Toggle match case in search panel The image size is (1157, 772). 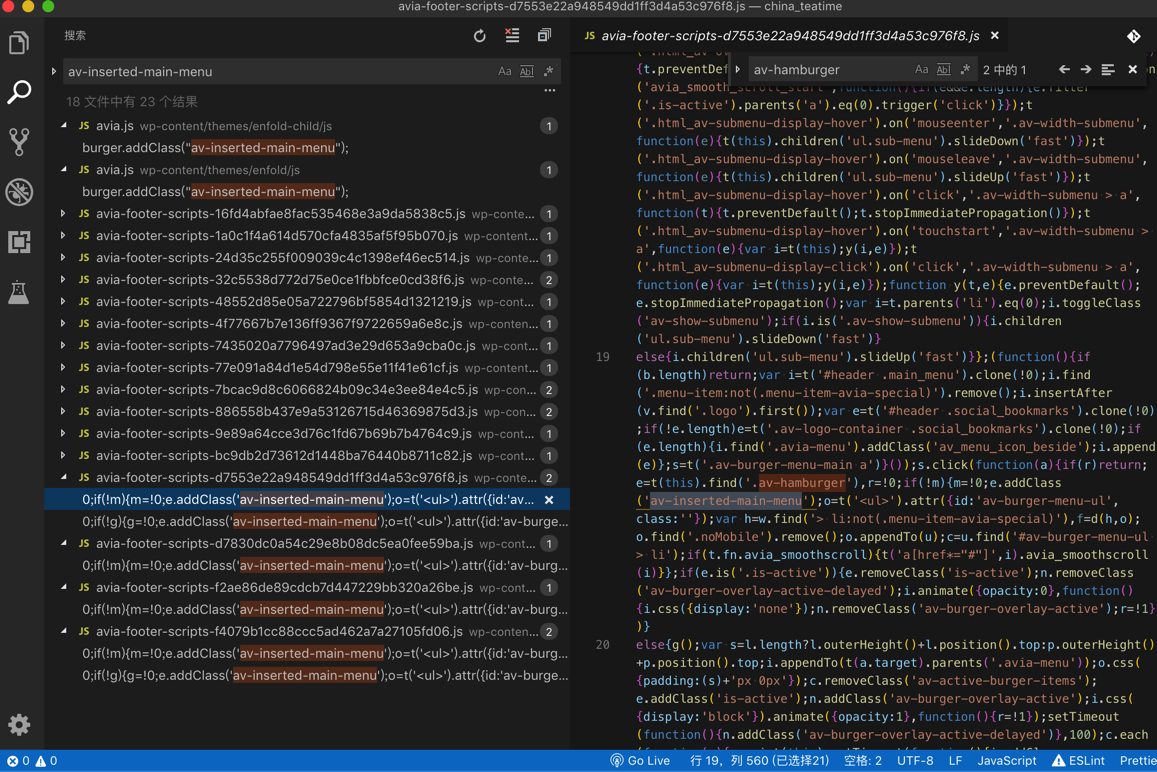coord(505,72)
